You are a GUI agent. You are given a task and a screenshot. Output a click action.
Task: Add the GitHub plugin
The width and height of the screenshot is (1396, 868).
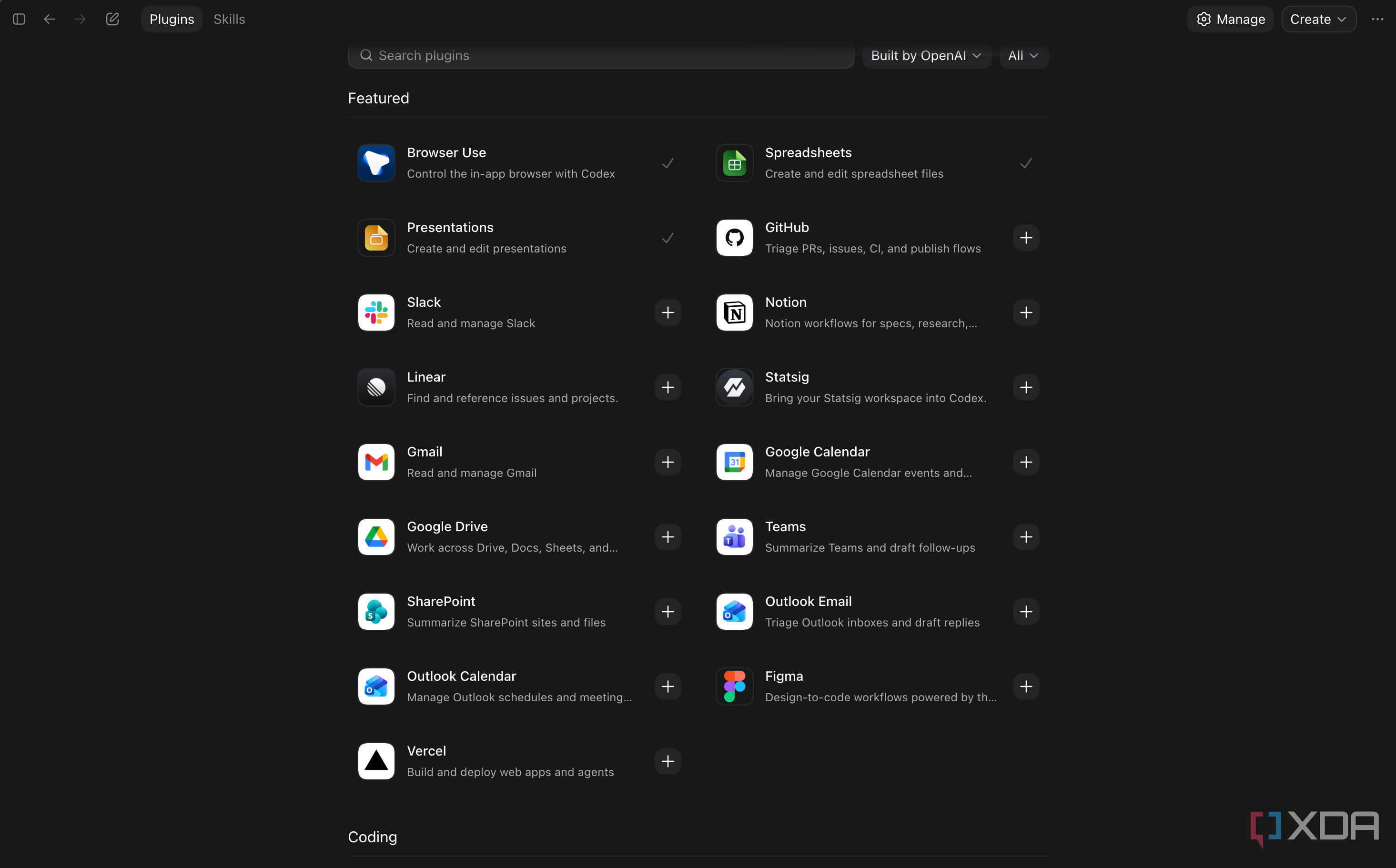point(1026,238)
